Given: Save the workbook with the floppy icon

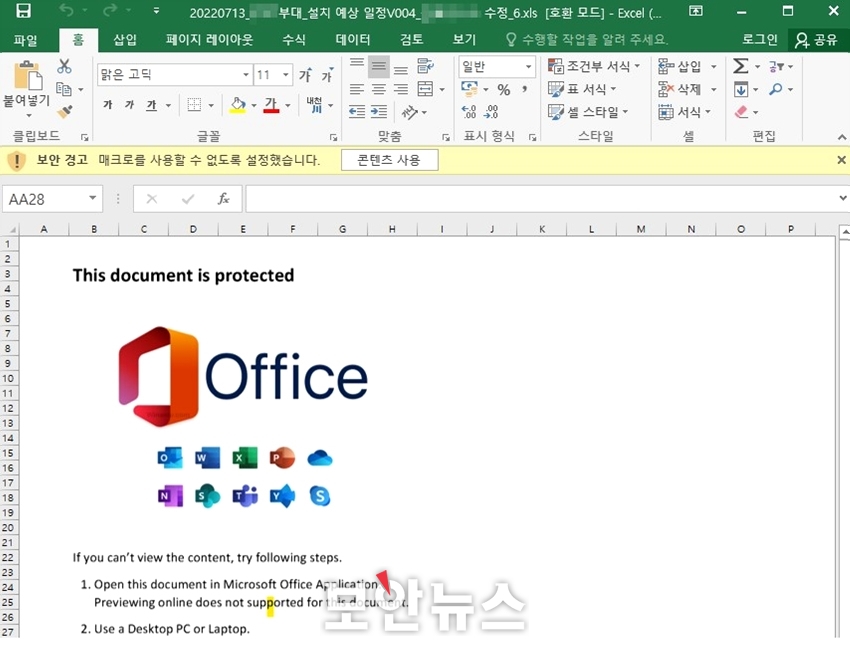Looking at the screenshot, I should [x=23, y=11].
